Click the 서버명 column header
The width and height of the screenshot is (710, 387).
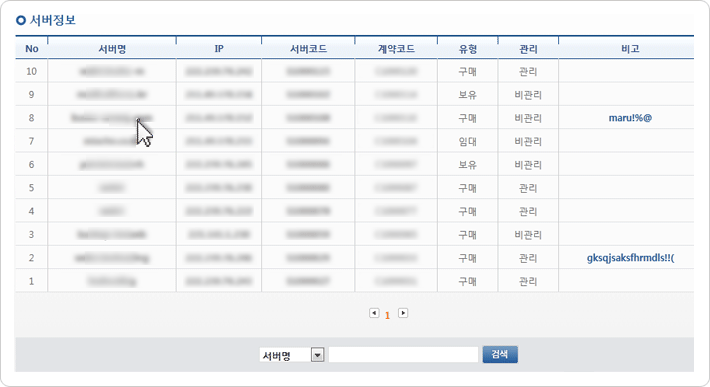112,48
